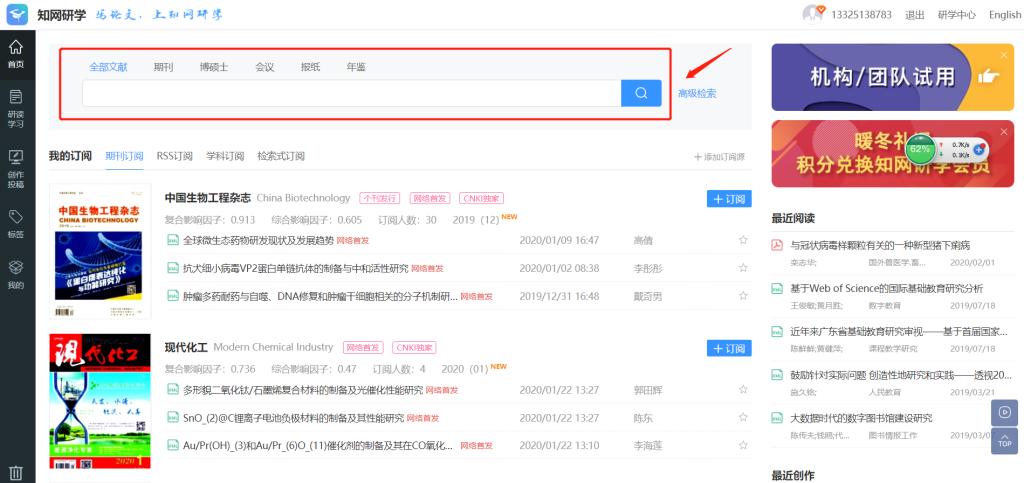Star the 全球微生态药物研发现状及发展趋势 article

coord(743,240)
